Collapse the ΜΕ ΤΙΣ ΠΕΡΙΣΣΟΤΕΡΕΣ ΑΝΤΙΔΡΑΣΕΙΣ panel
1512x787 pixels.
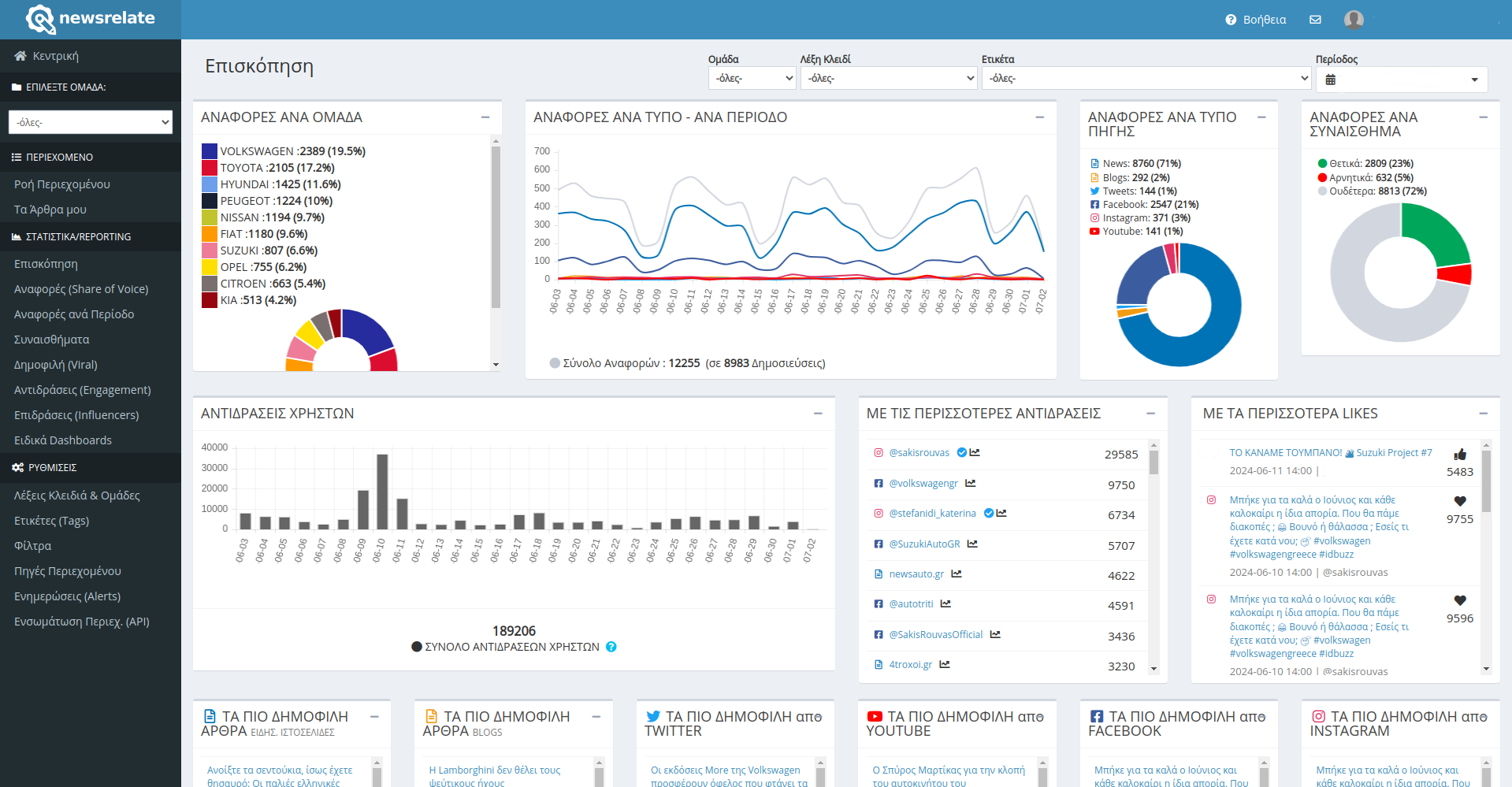(x=1151, y=413)
